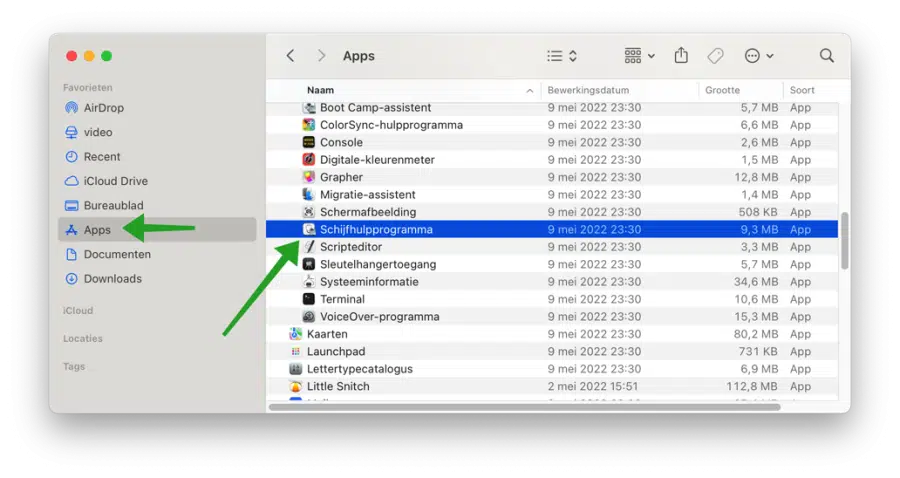Image resolution: width=900 pixels, height=478 pixels.
Task: Click the Boot Camp-assistent app icon
Action: coord(309,107)
